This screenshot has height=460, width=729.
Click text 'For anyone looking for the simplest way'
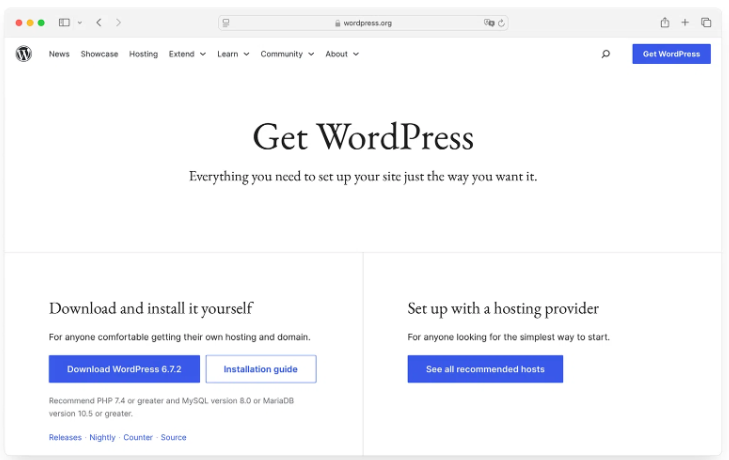tap(509, 337)
